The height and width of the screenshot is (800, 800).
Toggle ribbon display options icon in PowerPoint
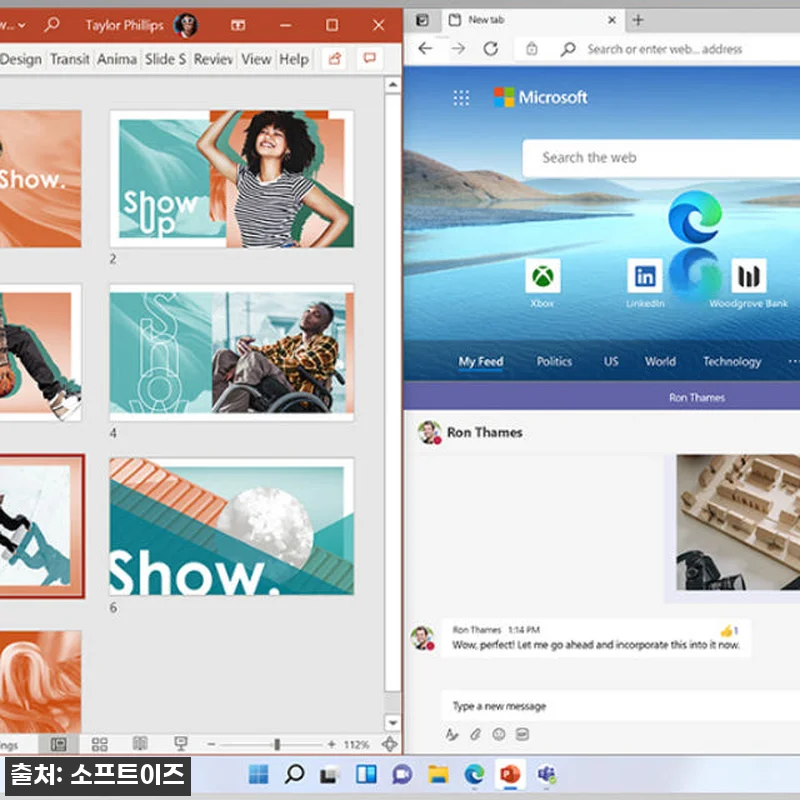[238, 24]
